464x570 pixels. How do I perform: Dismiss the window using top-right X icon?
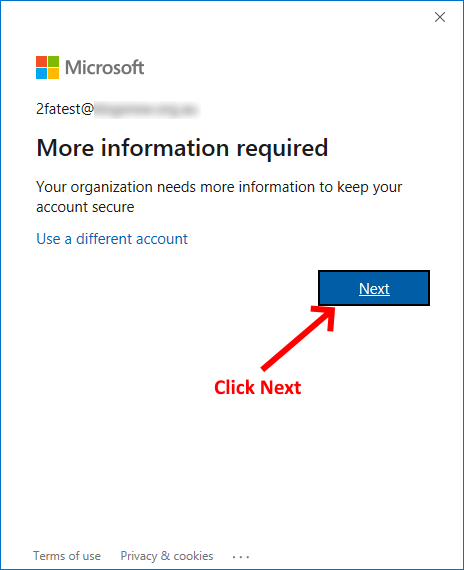[440, 17]
